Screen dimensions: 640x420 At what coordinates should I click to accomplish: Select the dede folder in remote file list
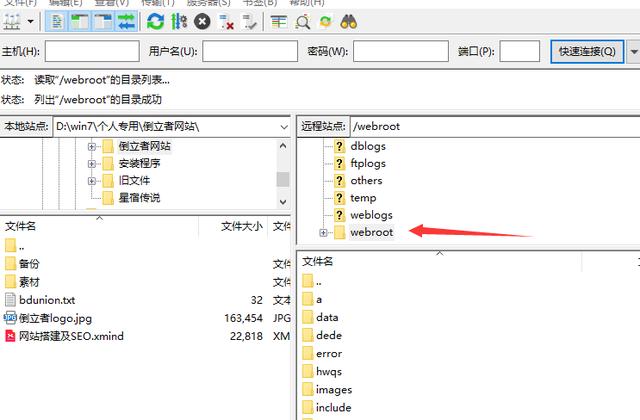329,335
